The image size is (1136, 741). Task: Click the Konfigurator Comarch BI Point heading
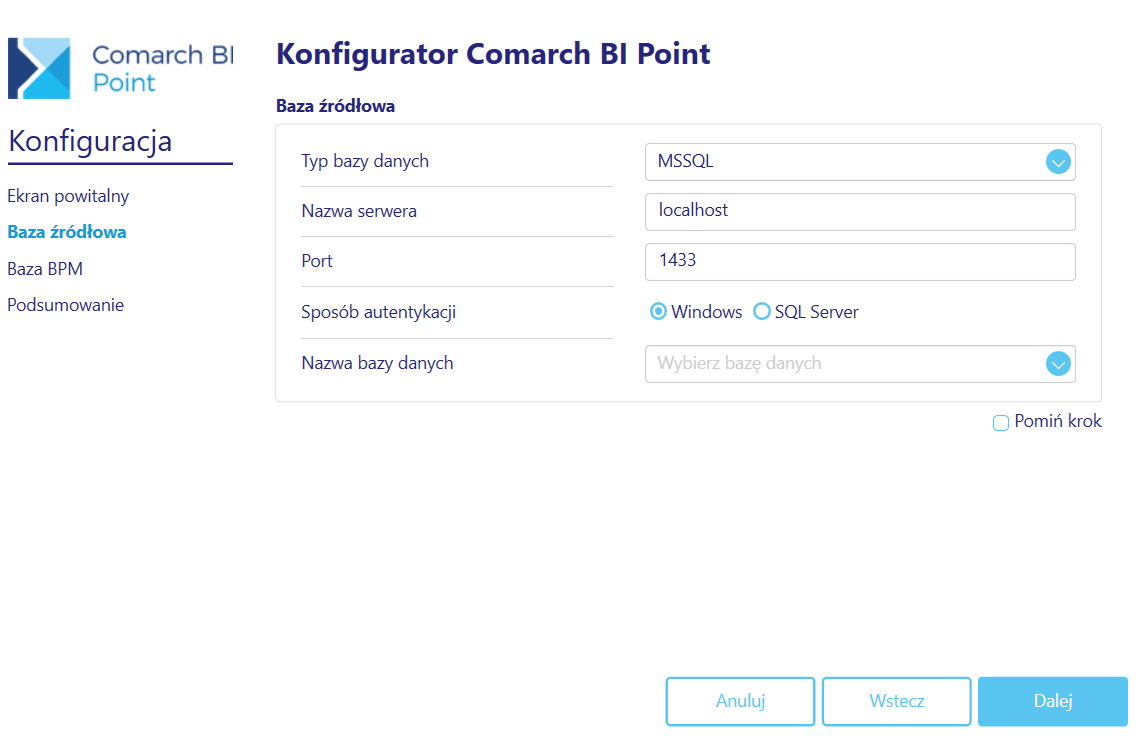493,54
